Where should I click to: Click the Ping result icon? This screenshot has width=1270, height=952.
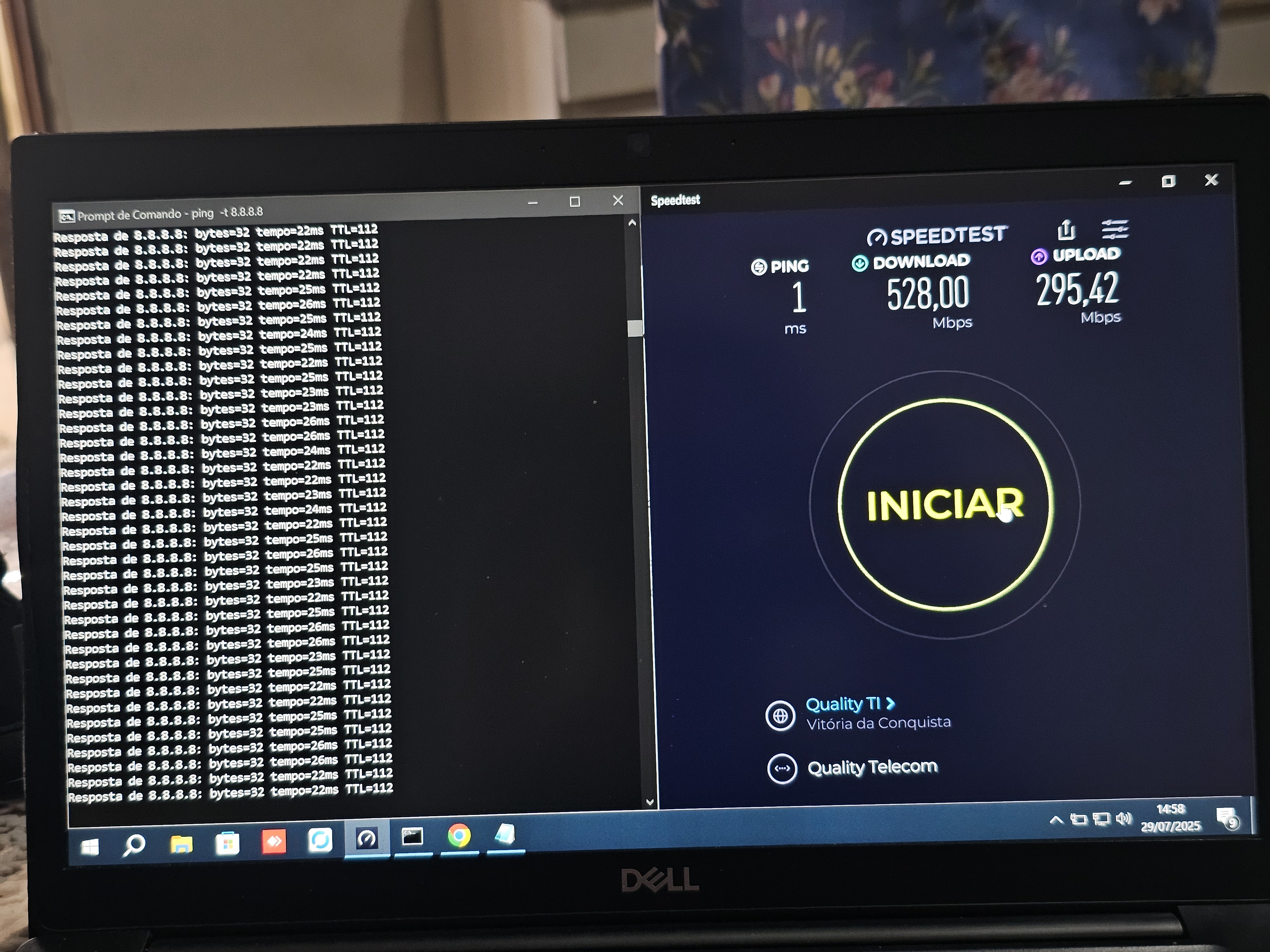(759, 267)
